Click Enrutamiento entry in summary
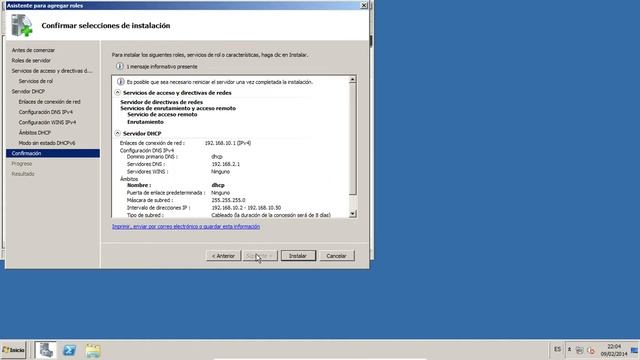 point(145,122)
